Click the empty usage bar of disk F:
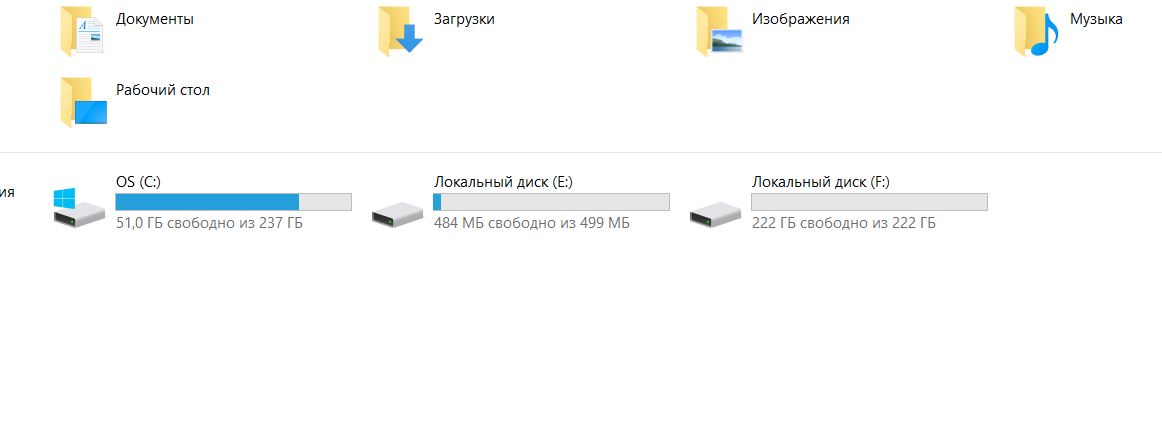This screenshot has height=444, width=1162. [x=869, y=202]
